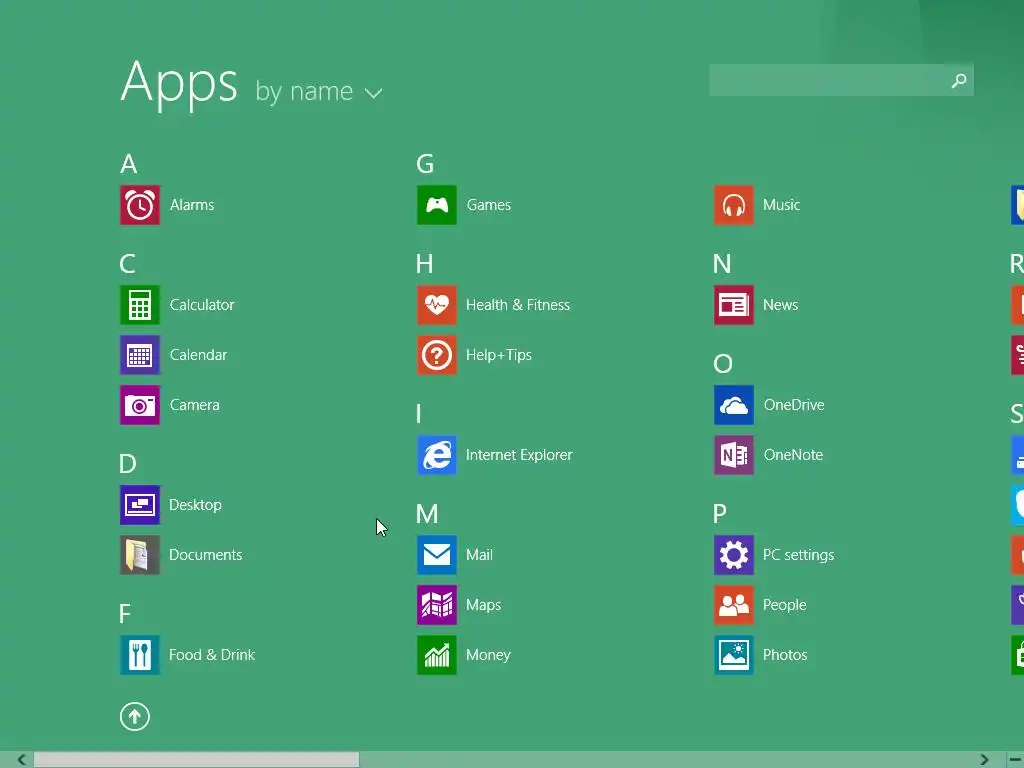Screen dimensions: 1024x768
Task: Click the letter P group header
Action: (x=720, y=514)
